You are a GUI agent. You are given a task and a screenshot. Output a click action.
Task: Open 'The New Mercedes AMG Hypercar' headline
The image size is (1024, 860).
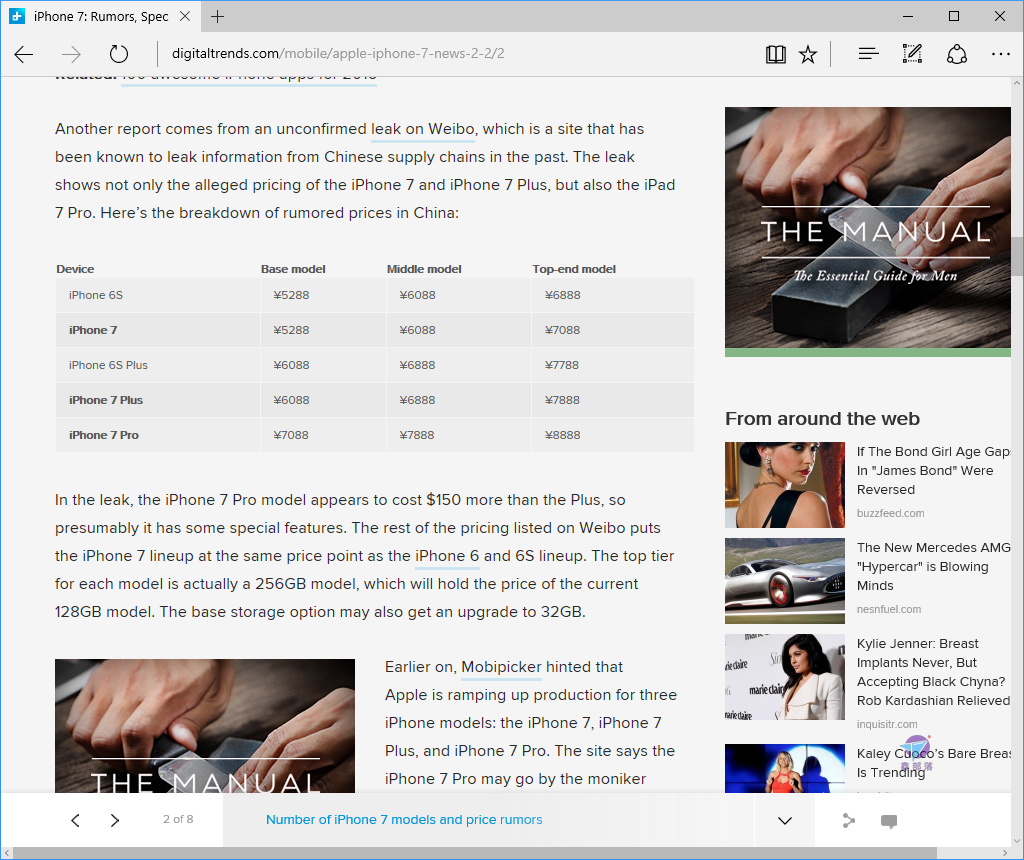(933, 566)
